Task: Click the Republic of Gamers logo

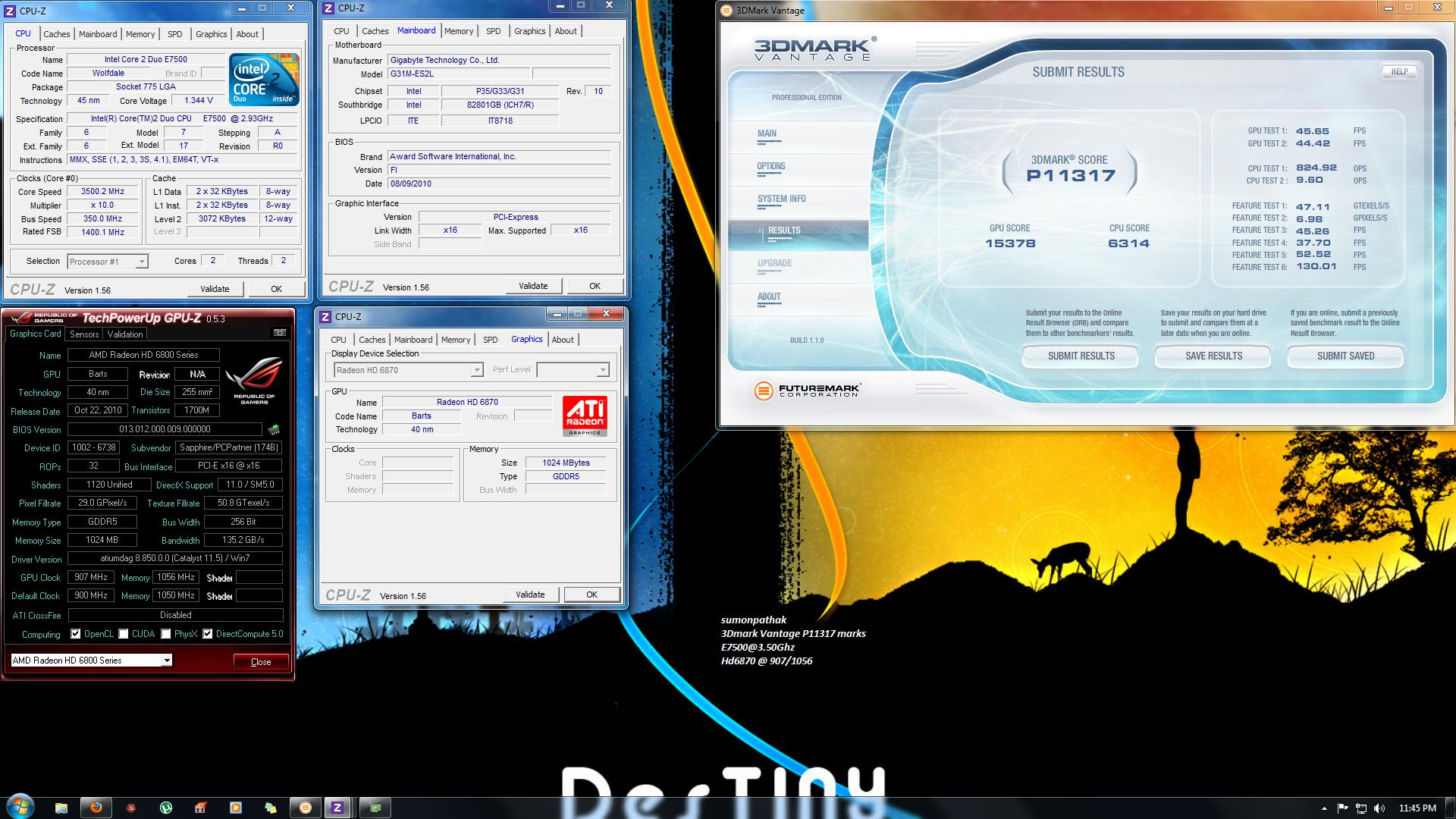Action: click(x=254, y=381)
